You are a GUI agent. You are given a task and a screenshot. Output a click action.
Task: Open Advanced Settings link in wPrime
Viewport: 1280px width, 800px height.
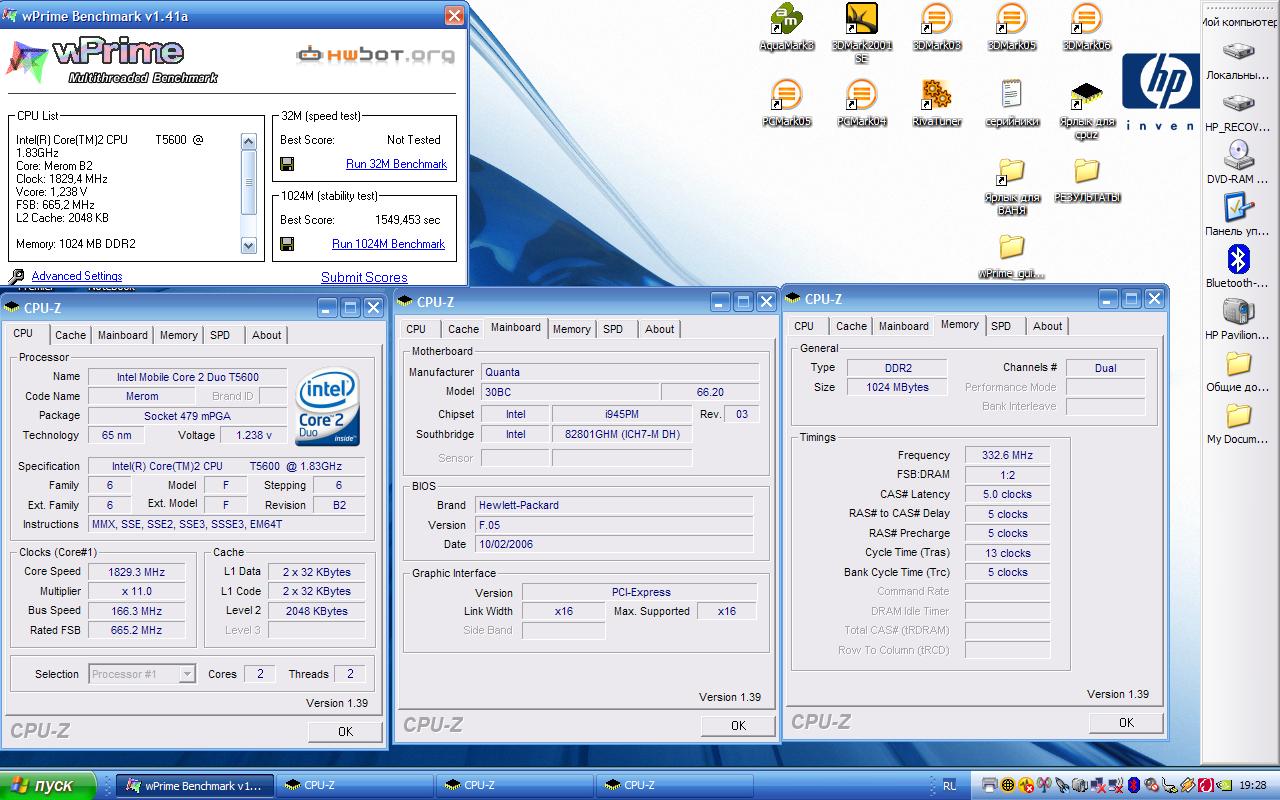77,276
